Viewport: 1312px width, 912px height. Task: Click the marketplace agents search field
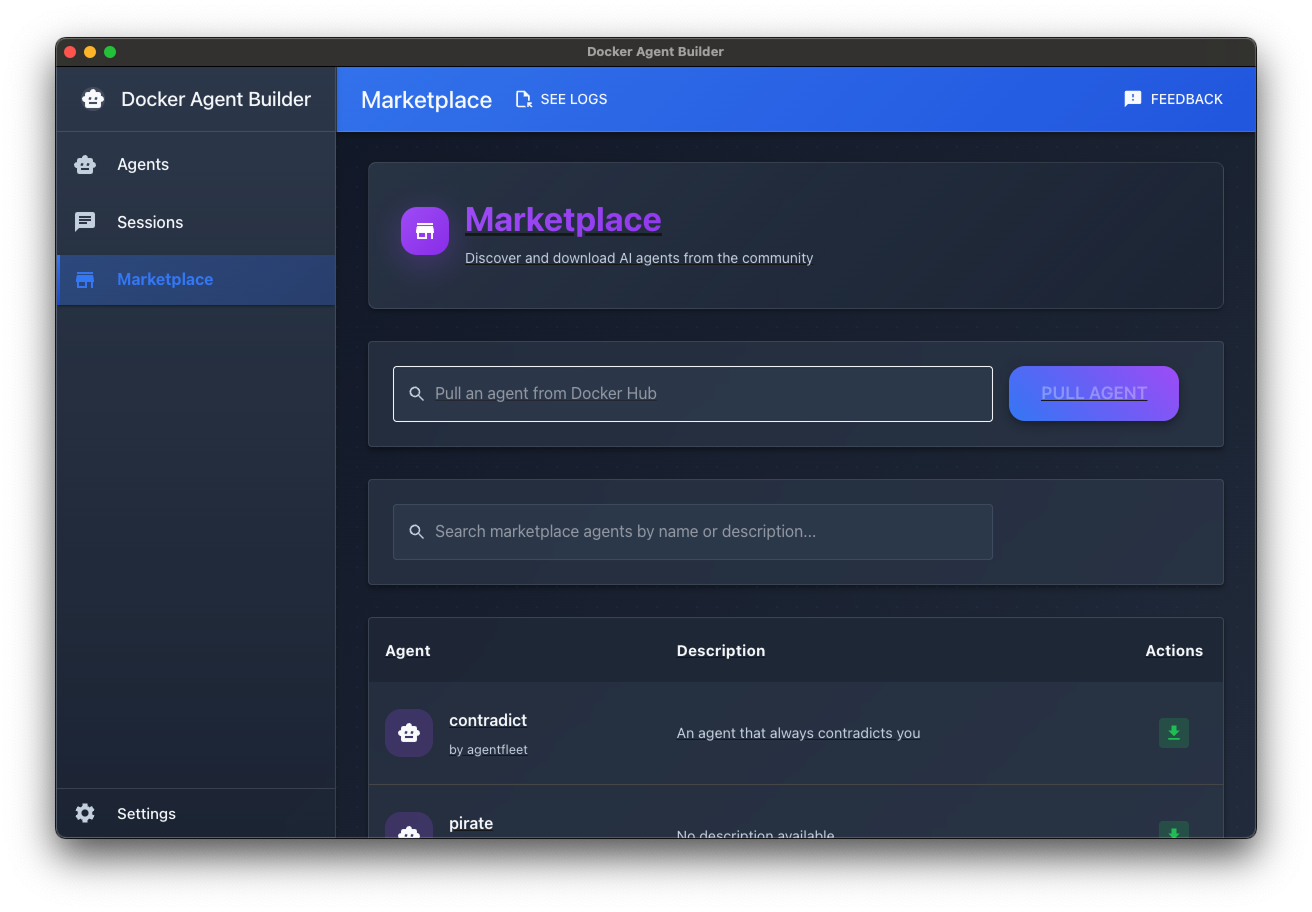(x=692, y=531)
